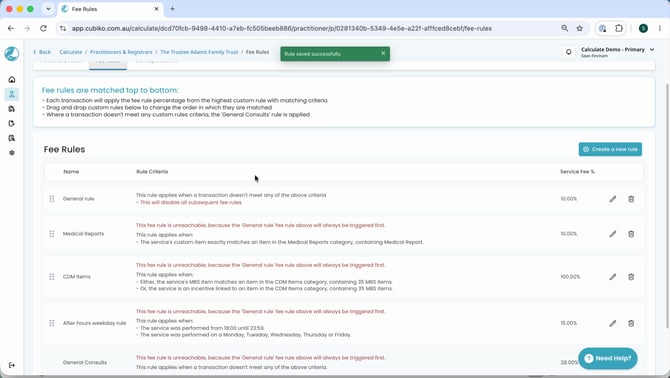The height and width of the screenshot is (378, 670).
Task: Select the Fee Rules browser tab
Action: (110, 9)
